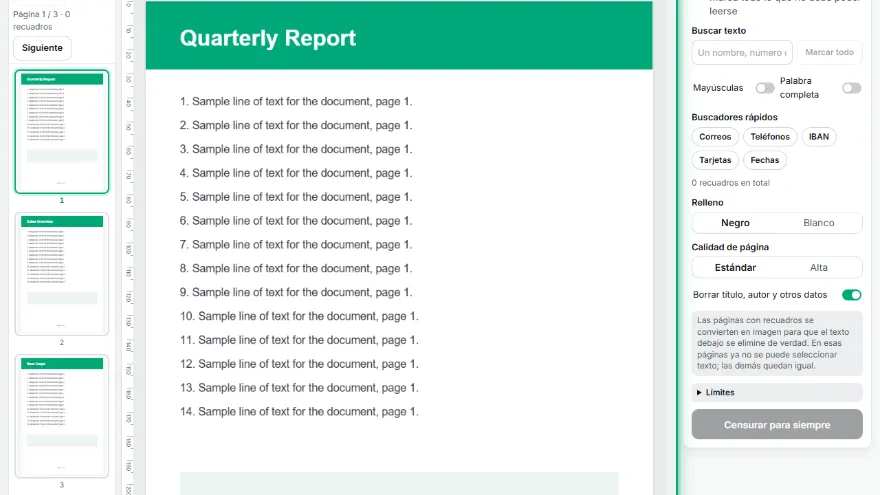Expand the Límites section
The image size is (880, 495).
click(x=777, y=392)
